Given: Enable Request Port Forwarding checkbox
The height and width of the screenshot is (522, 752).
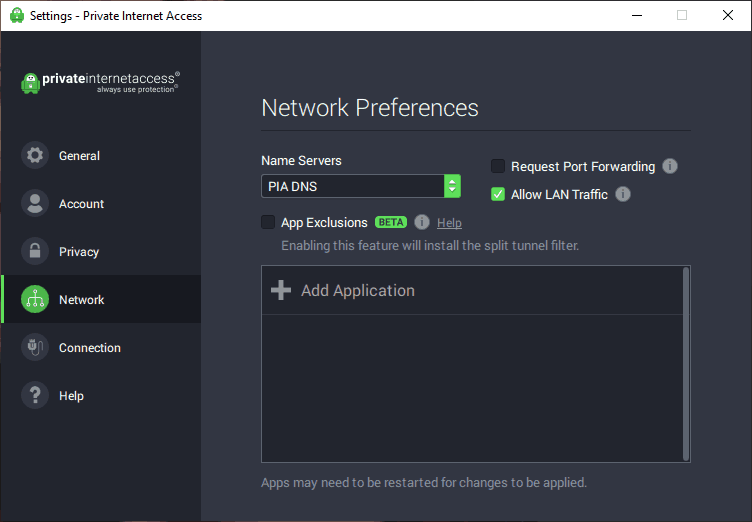Looking at the screenshot, I should tap(498, 166).
